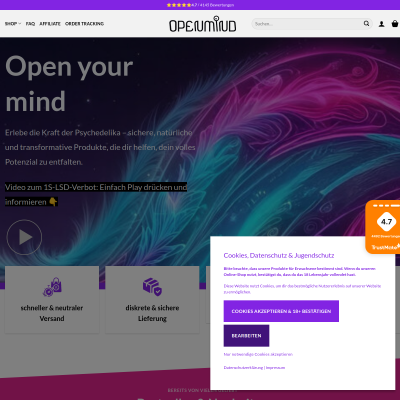The height and width of the screenshot is (400, 400).
Task: Open ORDER TRACKING page
Action: 84,24
